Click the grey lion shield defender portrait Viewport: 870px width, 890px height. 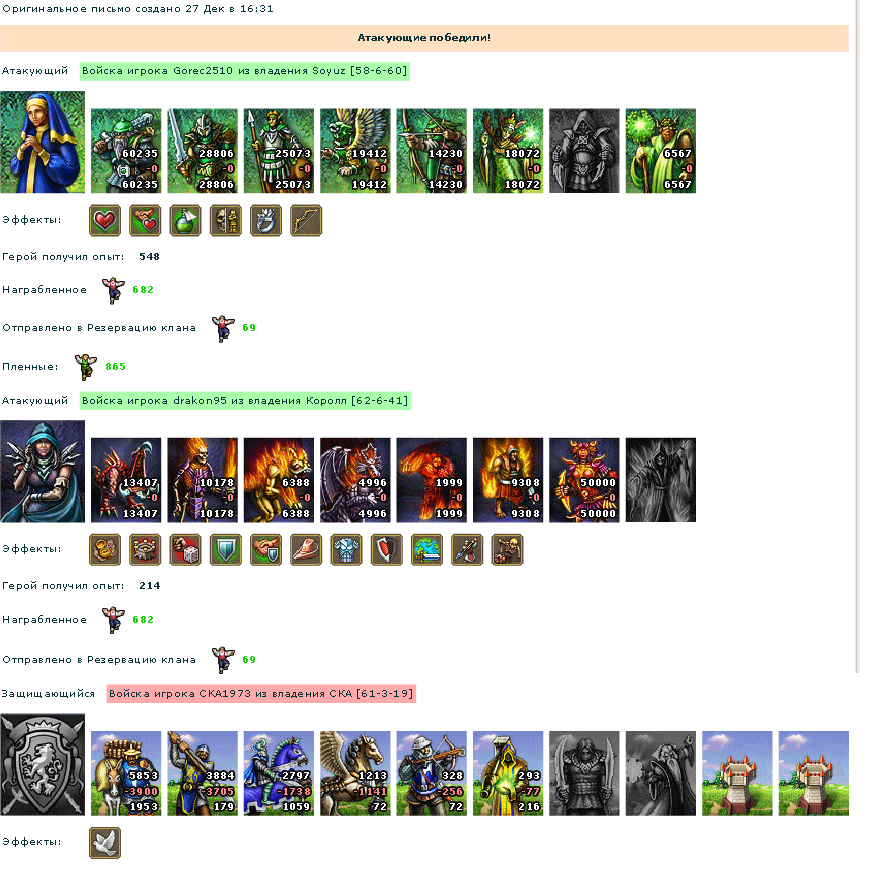coord(43,765)
